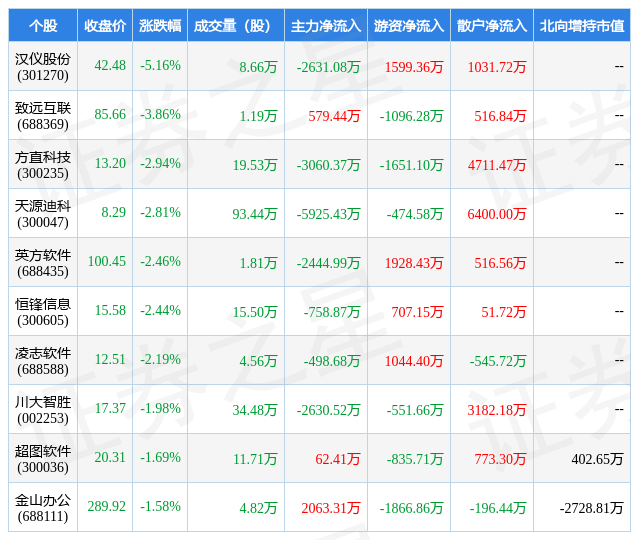
Task: Click the -2.44% change value
Action: 160,311
